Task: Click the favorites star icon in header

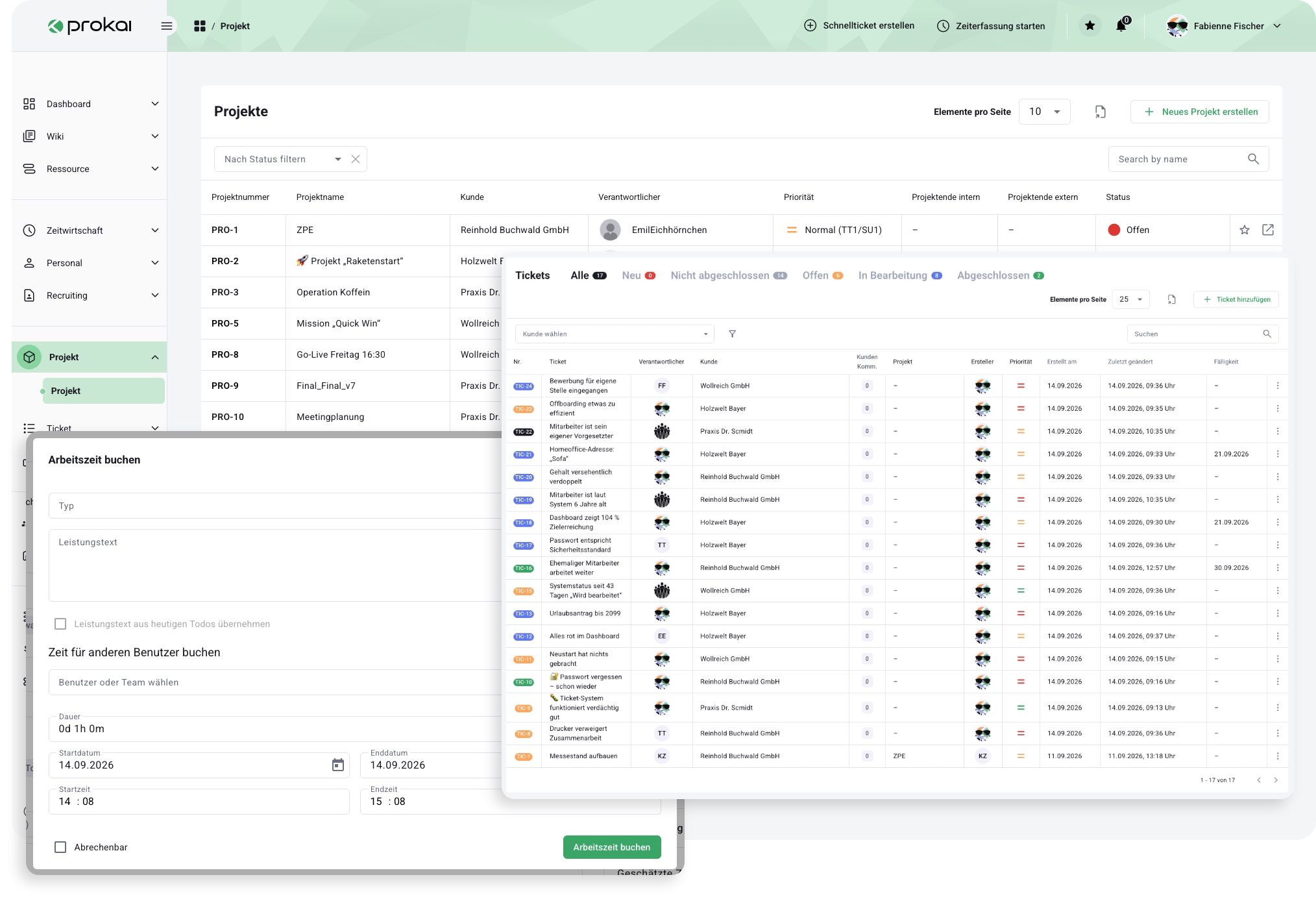Action: pos(1090,26)
